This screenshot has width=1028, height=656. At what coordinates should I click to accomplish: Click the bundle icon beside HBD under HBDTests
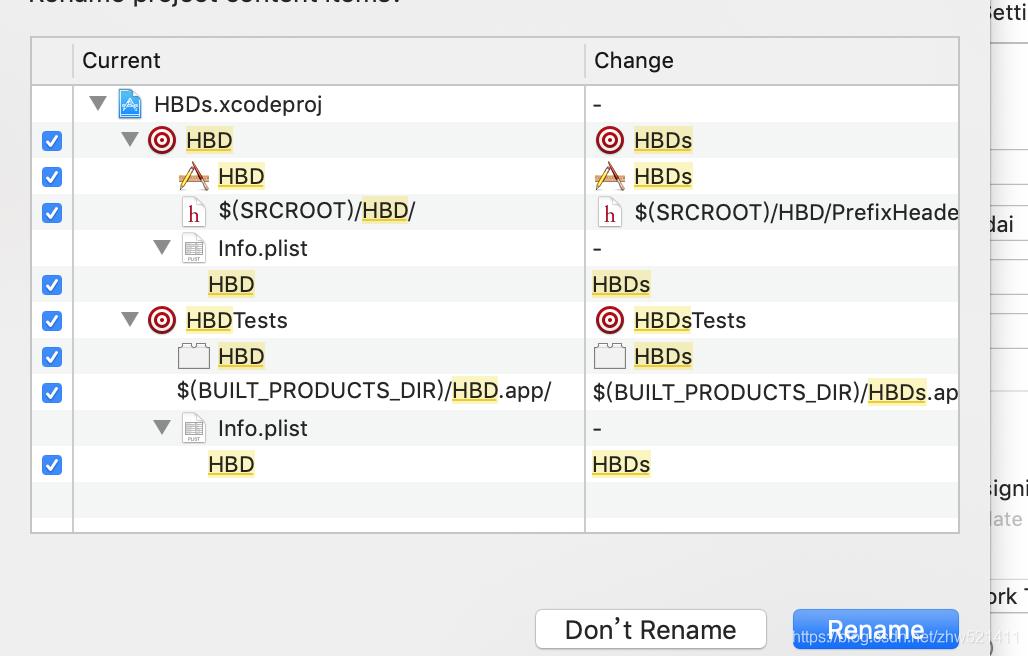[194, 356]
